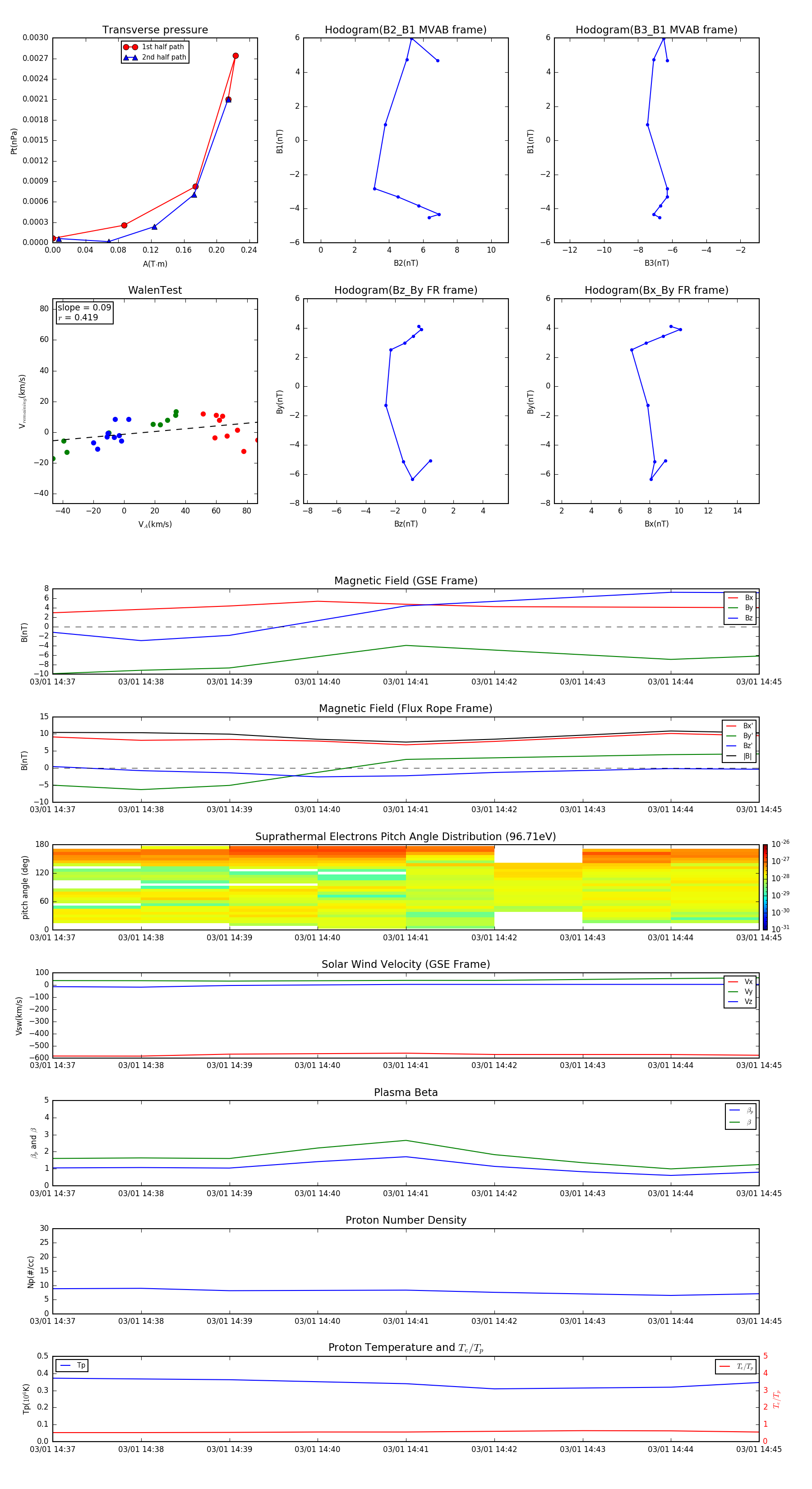Select Vx in the solar wind legend

[740, 981]
